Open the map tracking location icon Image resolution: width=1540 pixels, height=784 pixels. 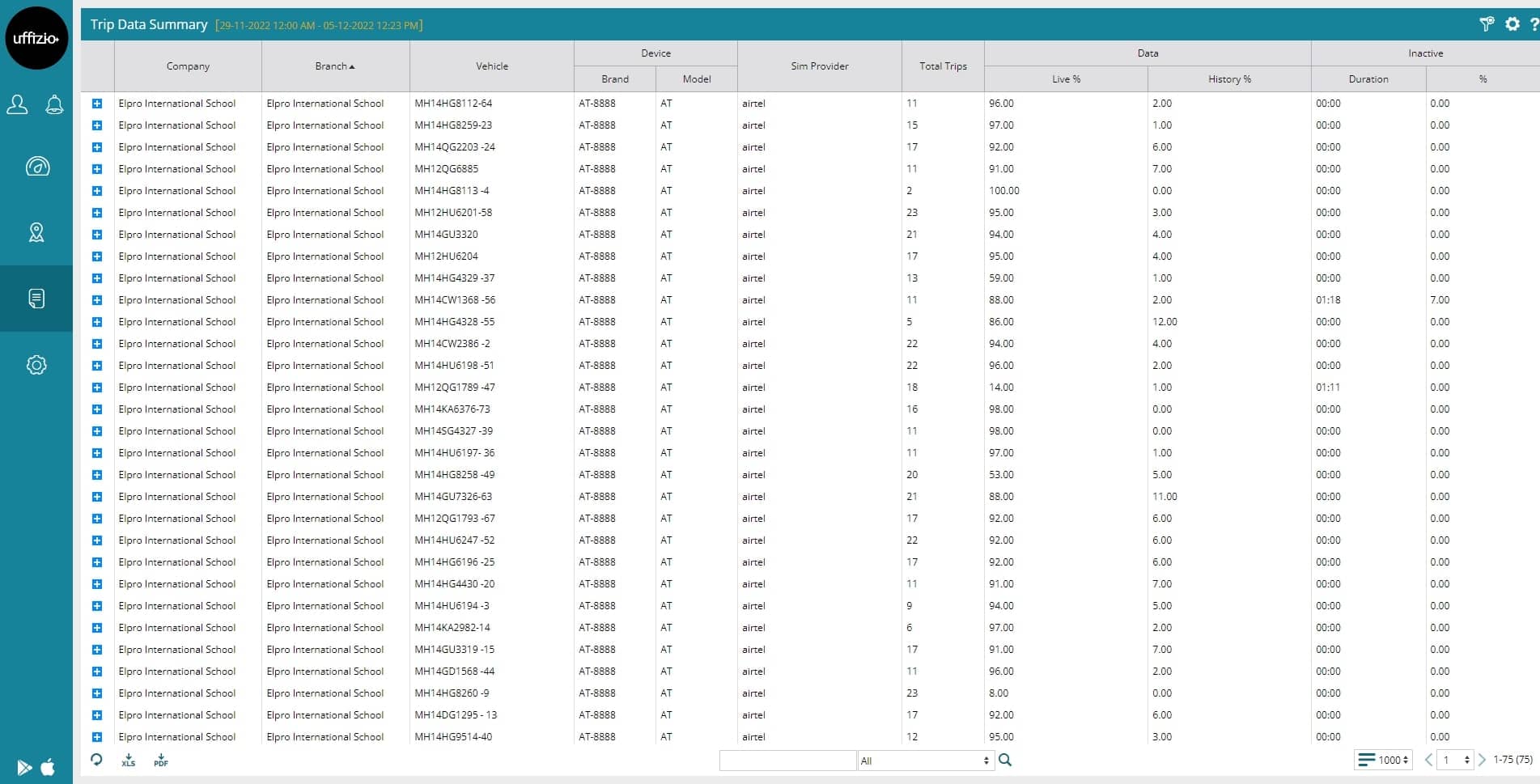coord(36,233)
